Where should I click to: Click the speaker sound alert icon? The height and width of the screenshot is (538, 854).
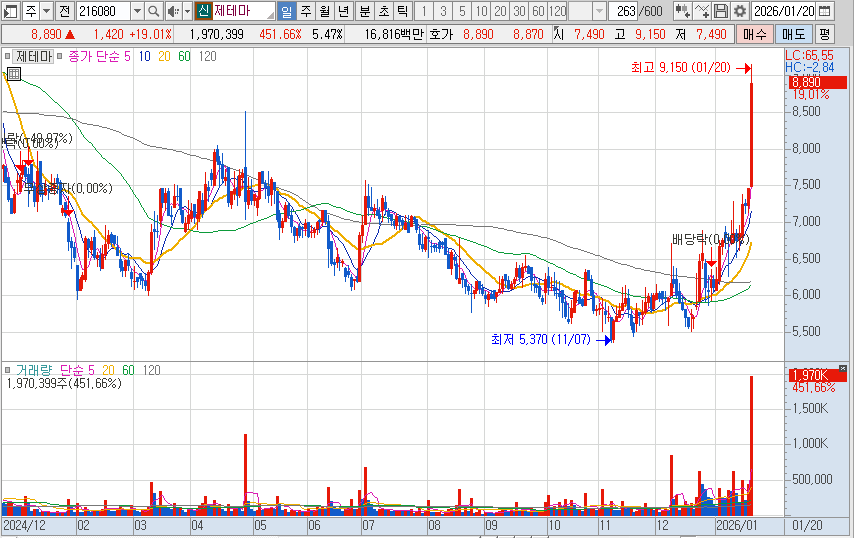[173, 10]
